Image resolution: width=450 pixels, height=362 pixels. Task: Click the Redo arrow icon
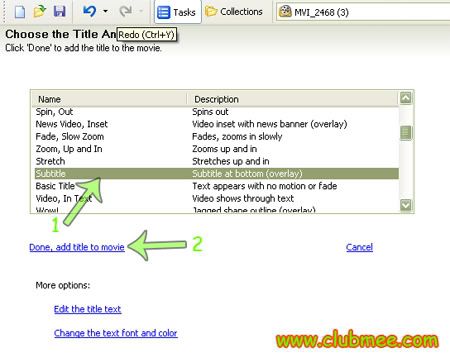coord(125,12)
